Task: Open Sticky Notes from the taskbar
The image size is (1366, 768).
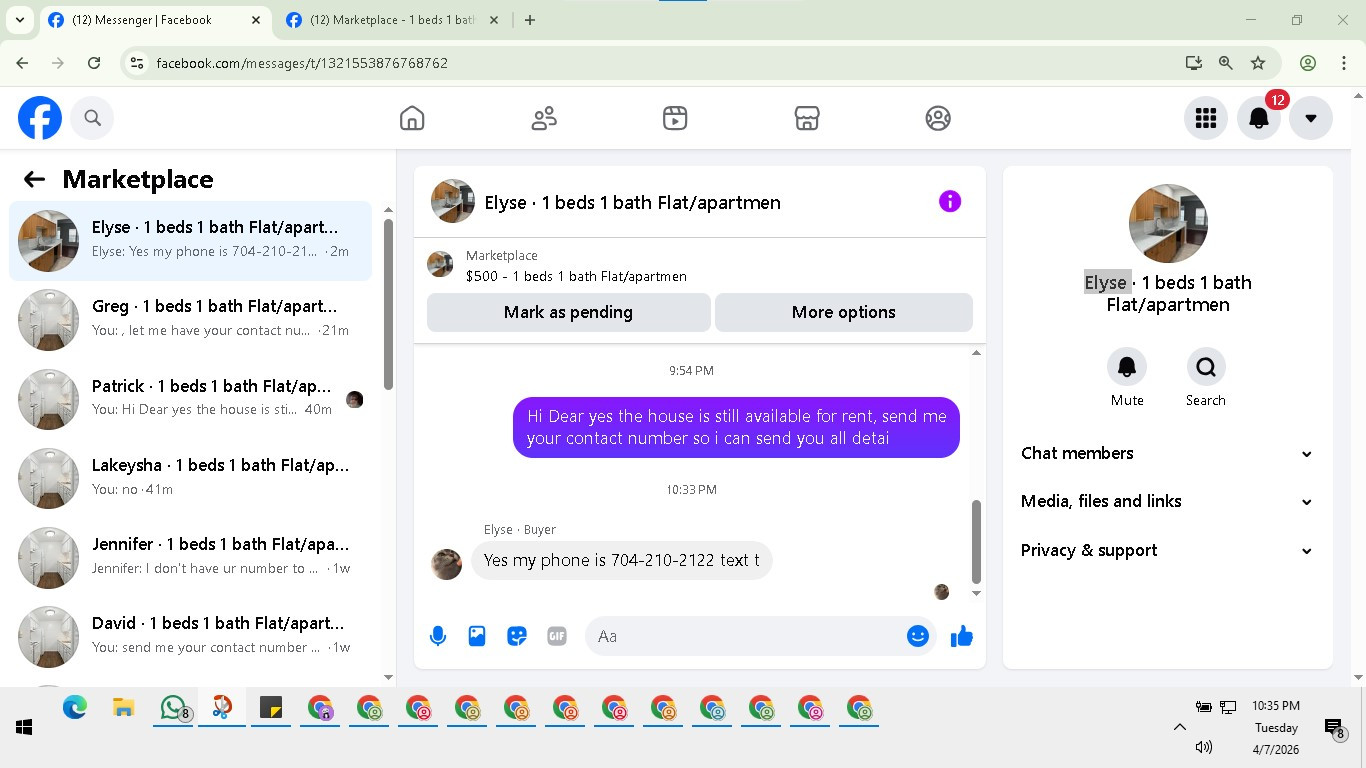Action: pyautogui.click(x=271, y=708)
